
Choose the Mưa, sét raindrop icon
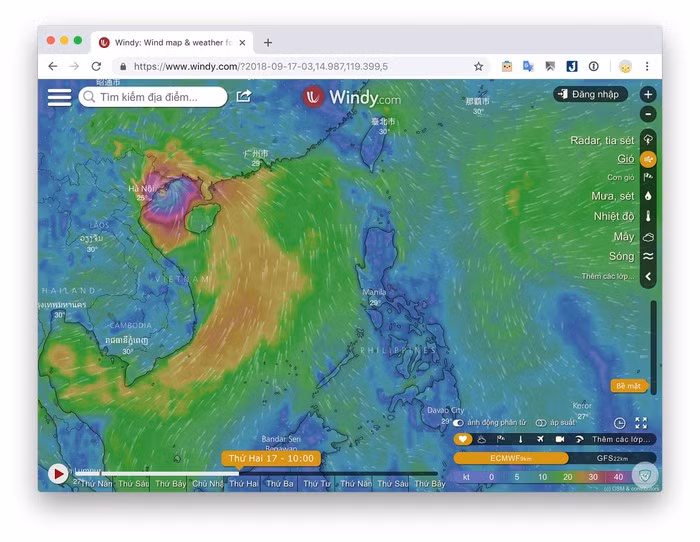[x=648, y=196]
